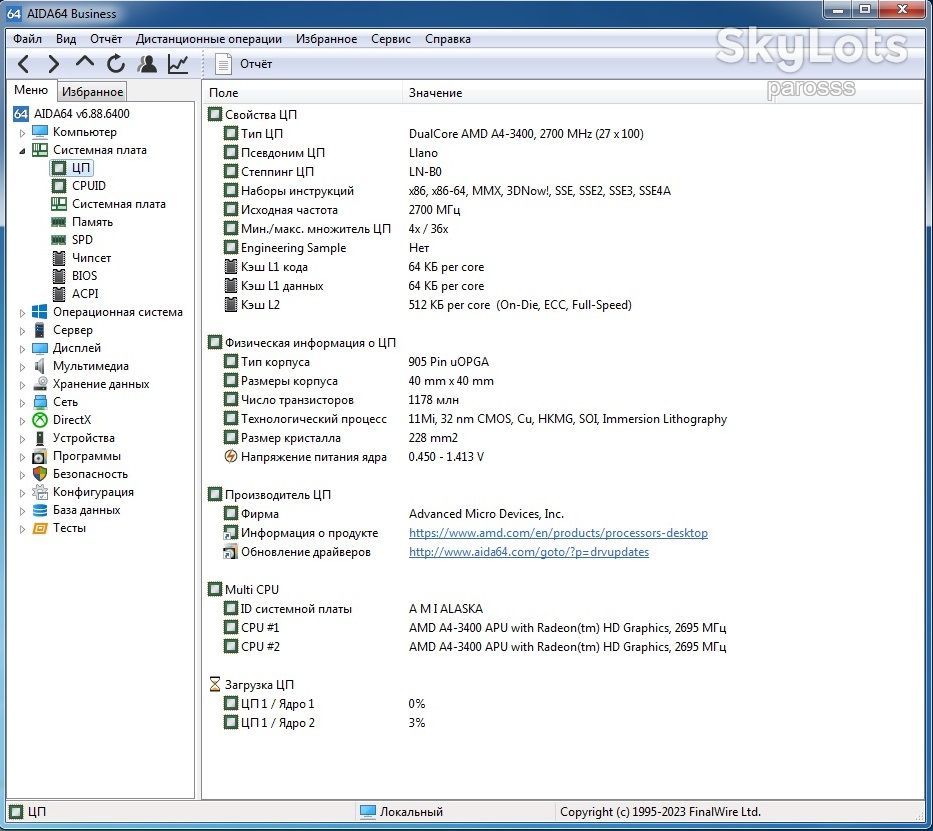Select the ЦП tree item
This screenshot has width=933, height=831.
pyautogui.click(x=81, y=168)
